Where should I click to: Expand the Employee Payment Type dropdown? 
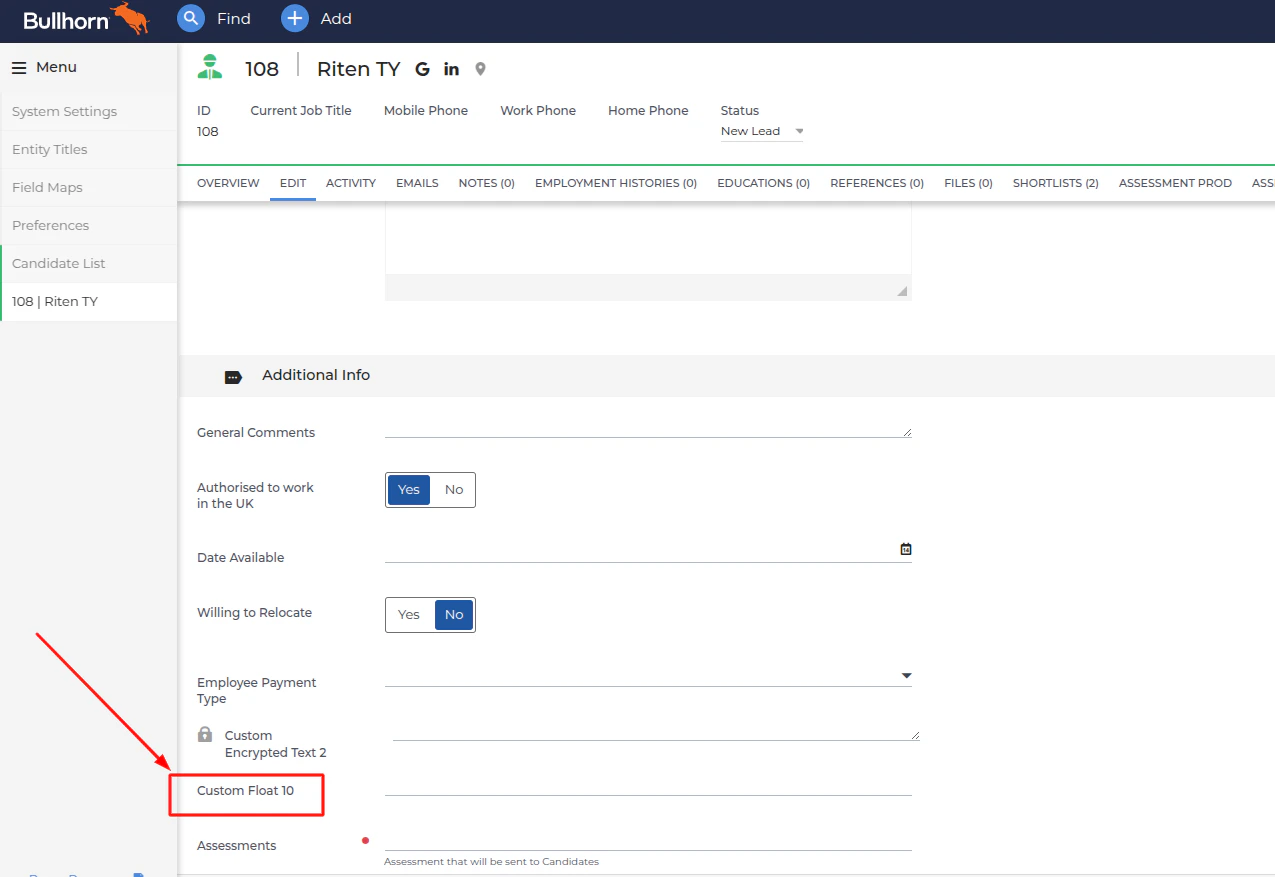tap(906, 676)
